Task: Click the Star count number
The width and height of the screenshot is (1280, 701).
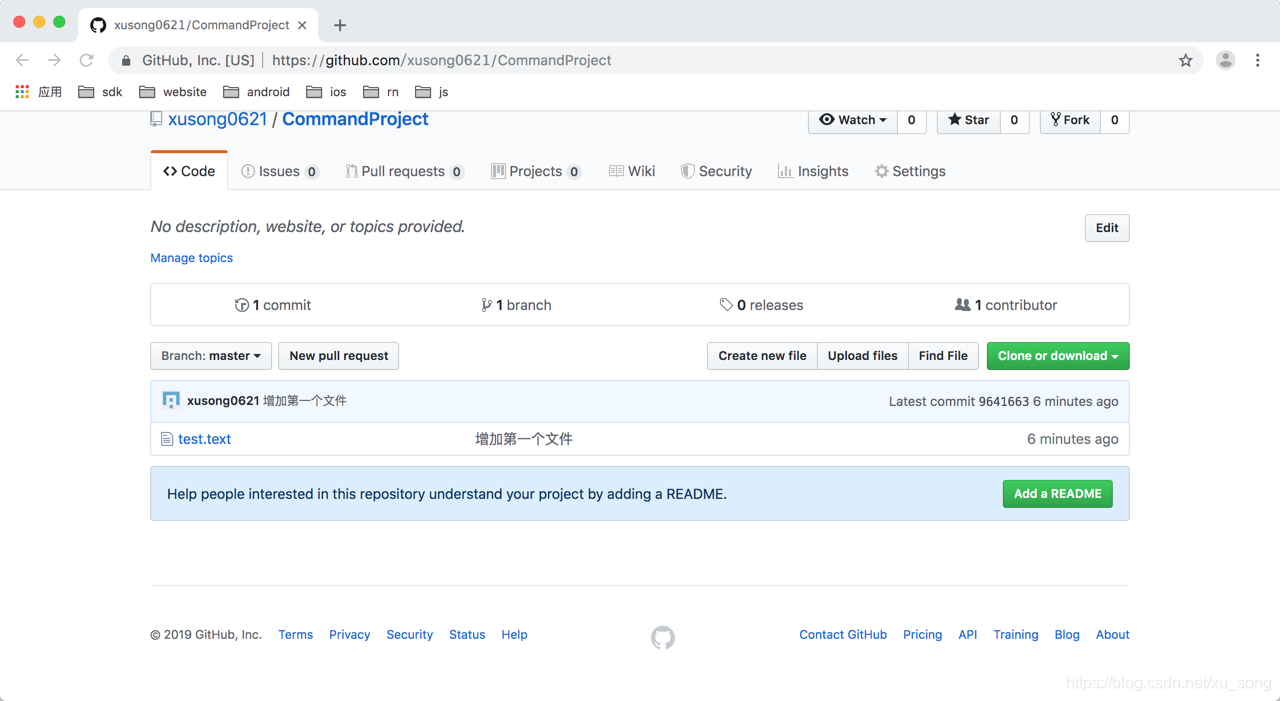Action: pos(1014,120)
